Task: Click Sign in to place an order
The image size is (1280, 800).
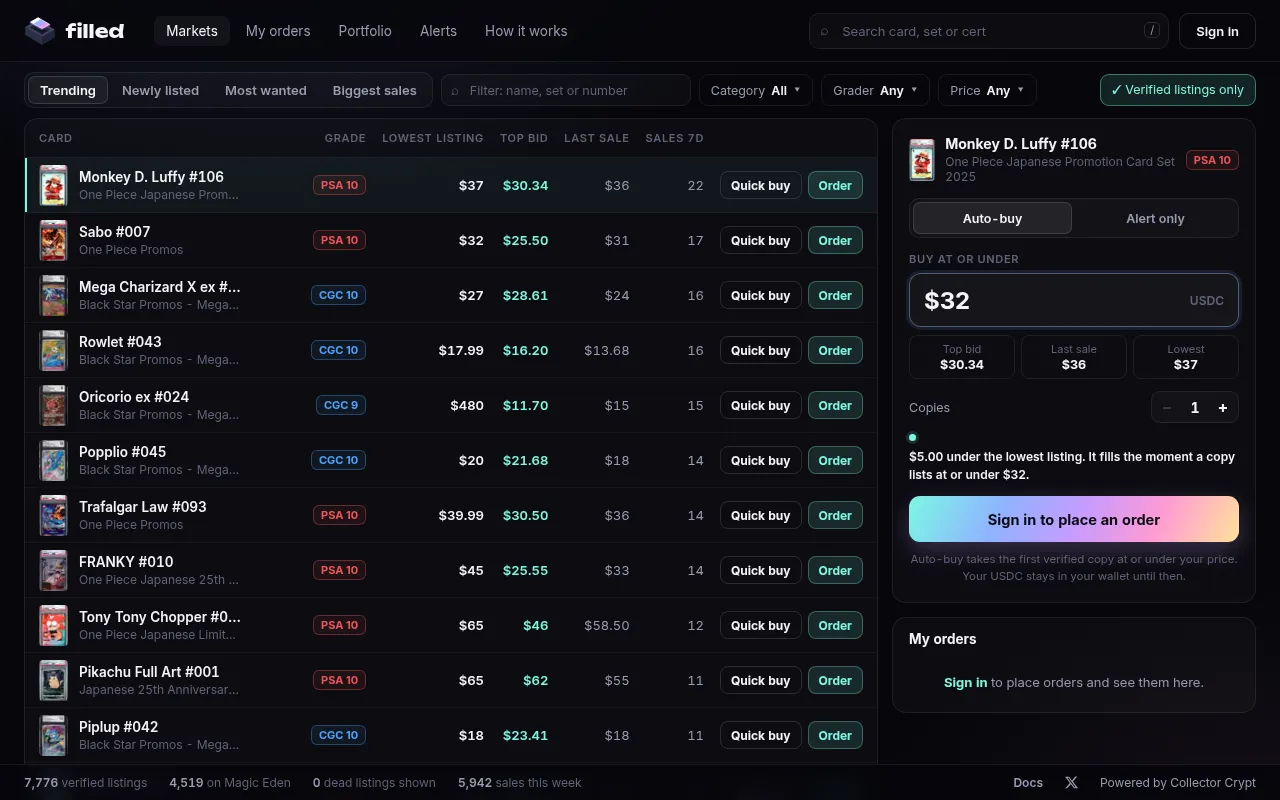Action: coord(1074,519)
